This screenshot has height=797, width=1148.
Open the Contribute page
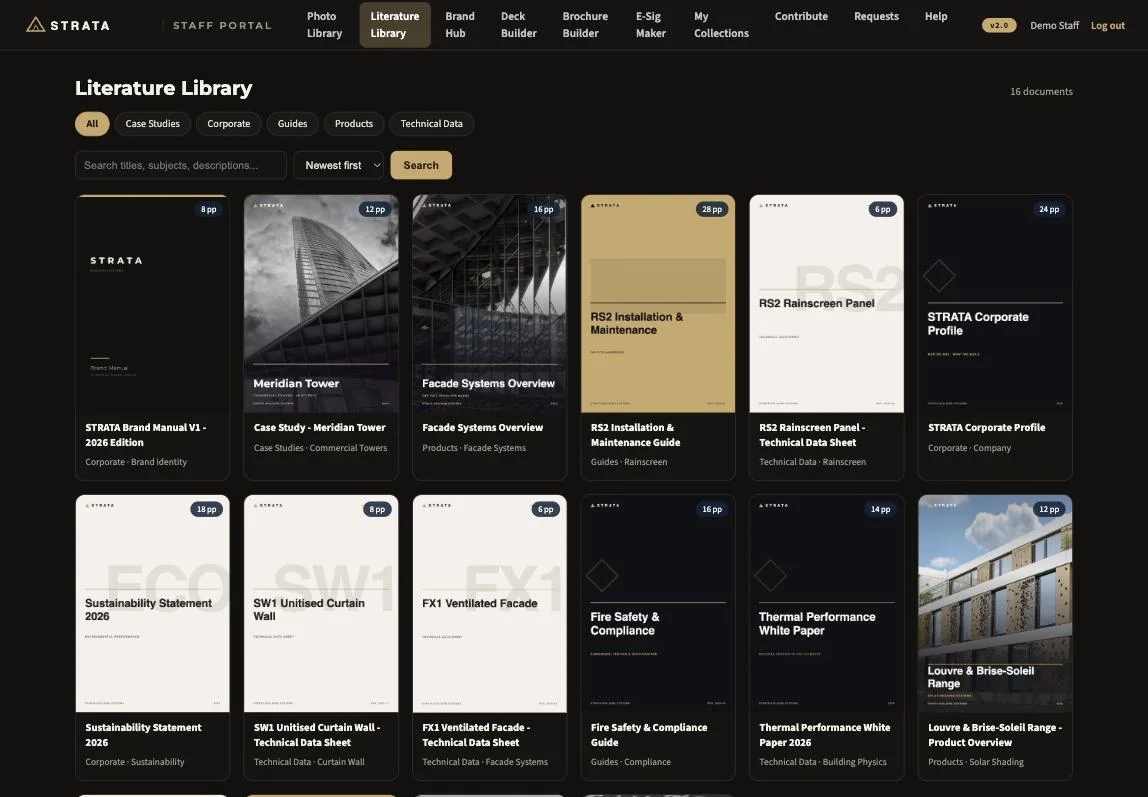click(801, 16)
